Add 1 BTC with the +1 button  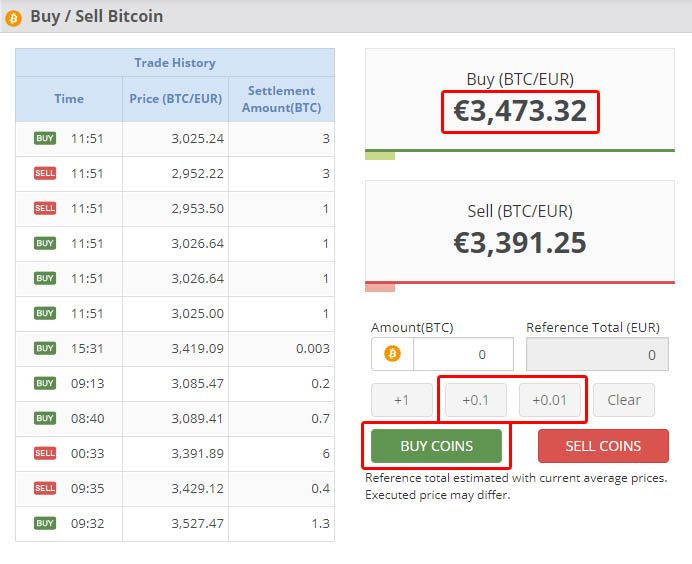[402, 400]
